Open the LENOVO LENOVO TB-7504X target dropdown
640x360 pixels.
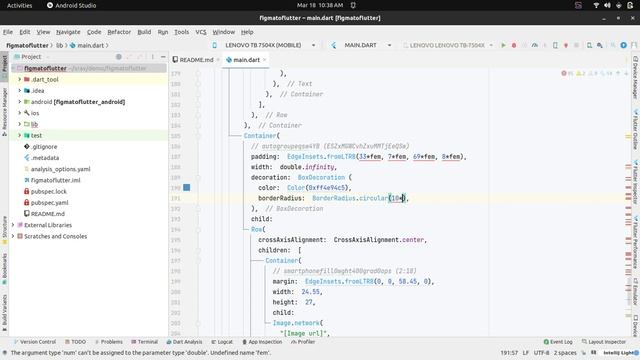coord(448,45)
